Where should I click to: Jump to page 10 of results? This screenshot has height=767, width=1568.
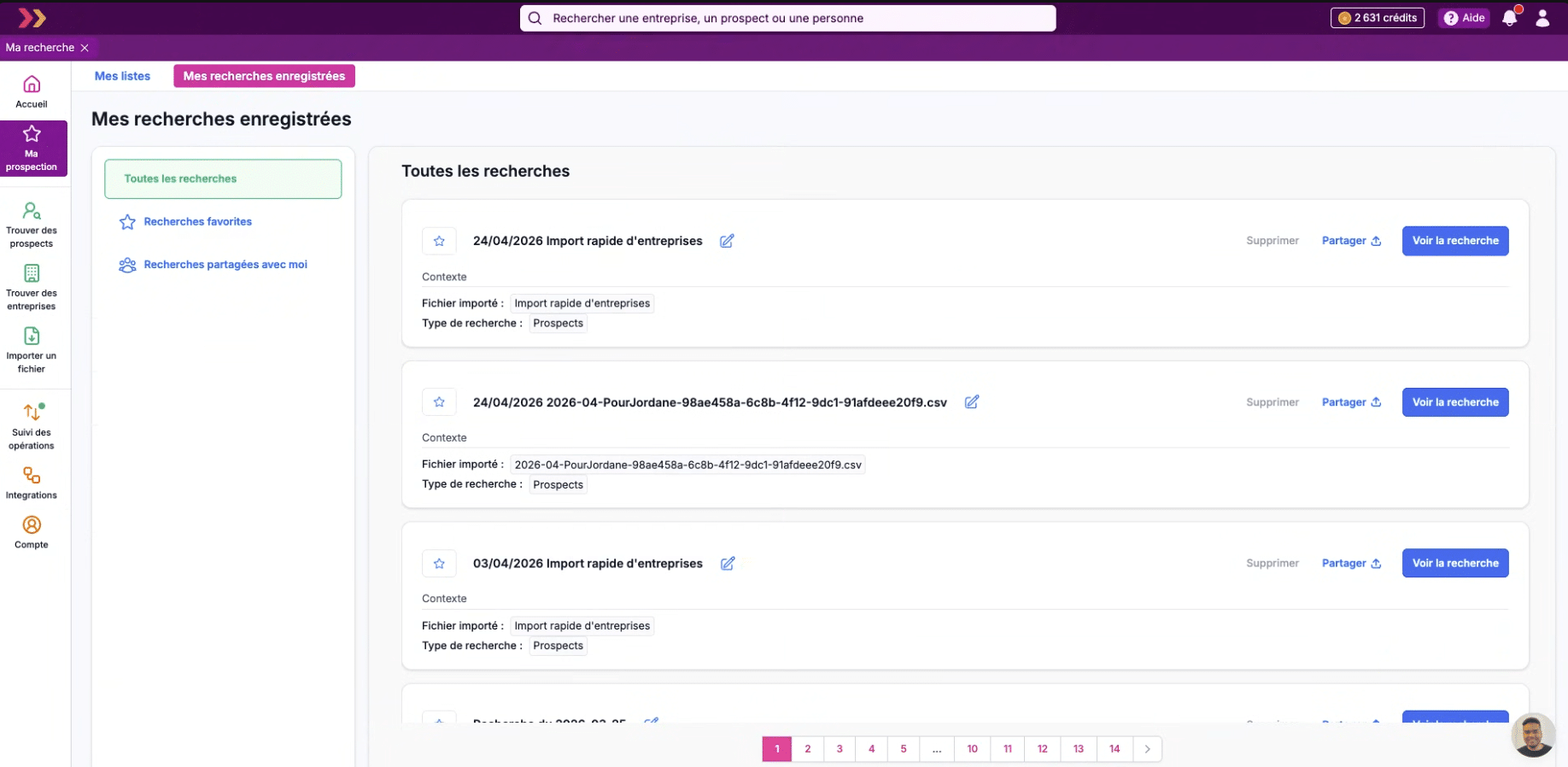click(x=973, y=749)
